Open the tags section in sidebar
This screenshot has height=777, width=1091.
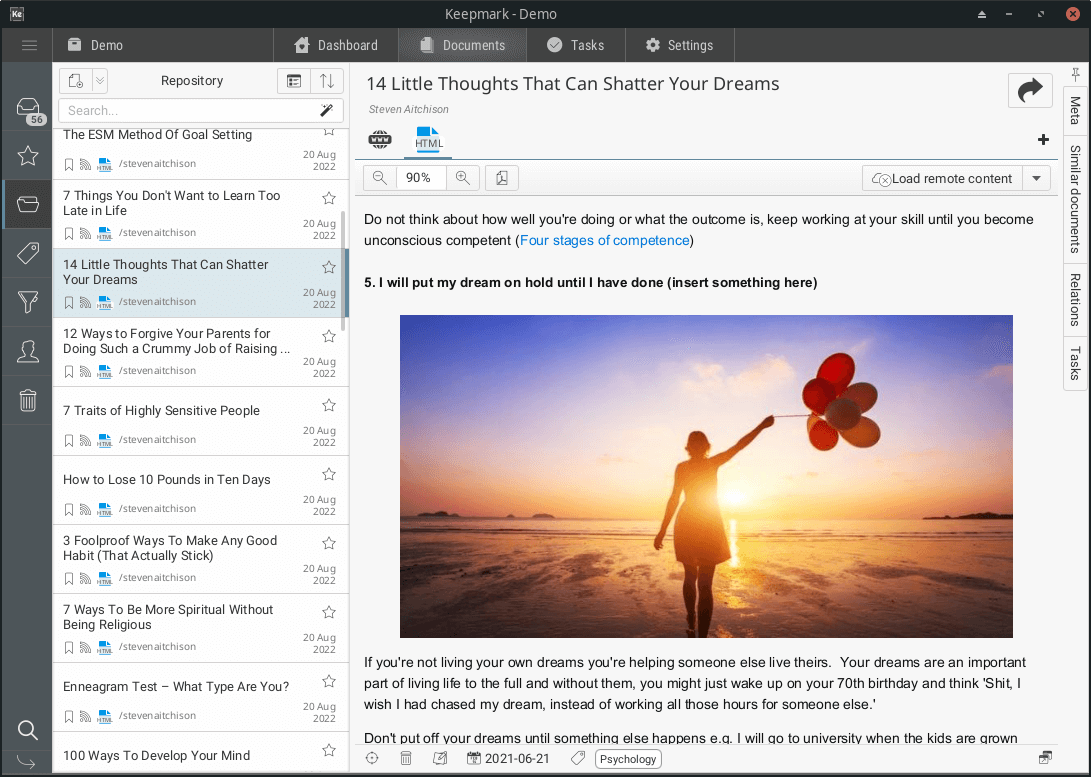pyautogui.click(x=28, y=253)
